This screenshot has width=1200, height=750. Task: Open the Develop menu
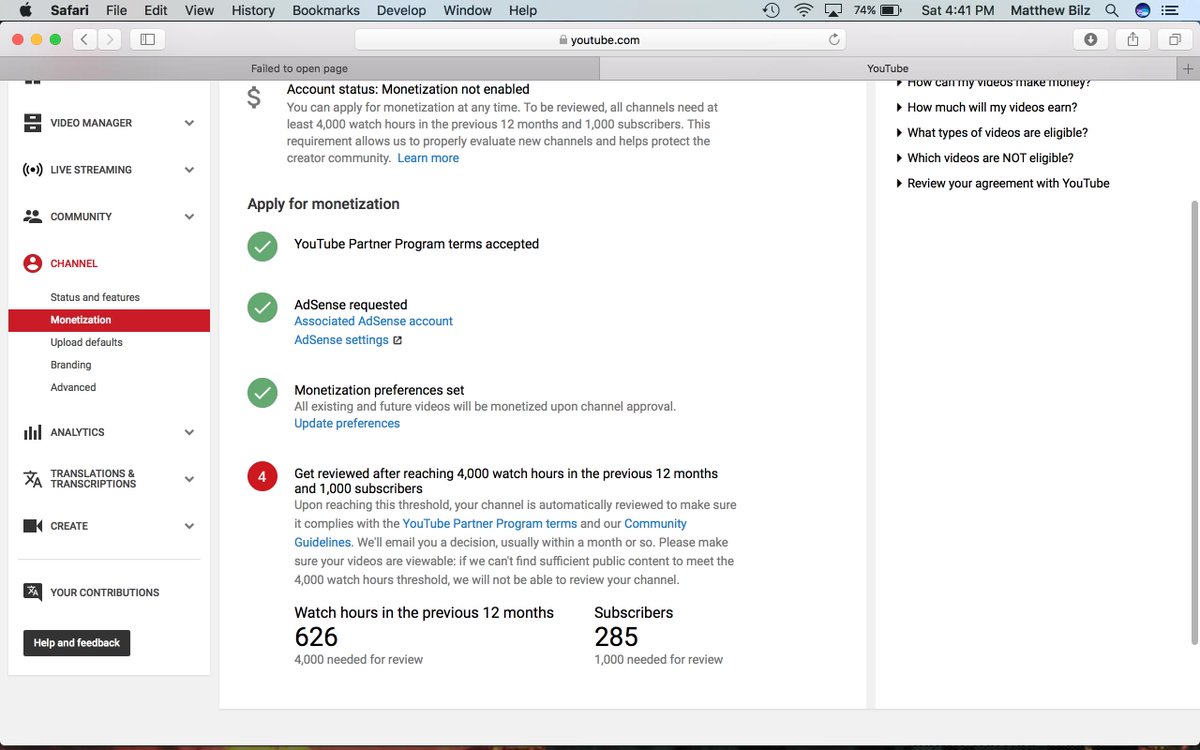click(402, 10)
